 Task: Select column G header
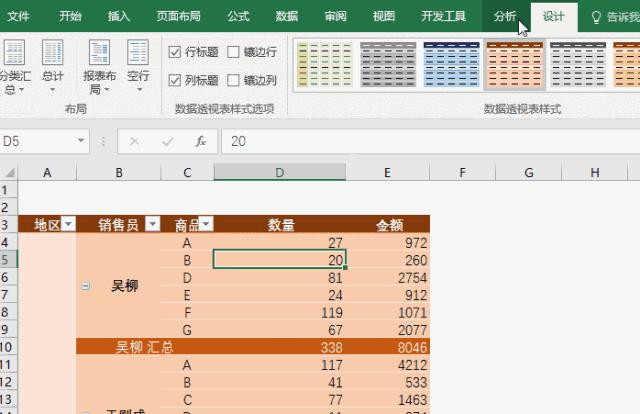coord(529,173)
